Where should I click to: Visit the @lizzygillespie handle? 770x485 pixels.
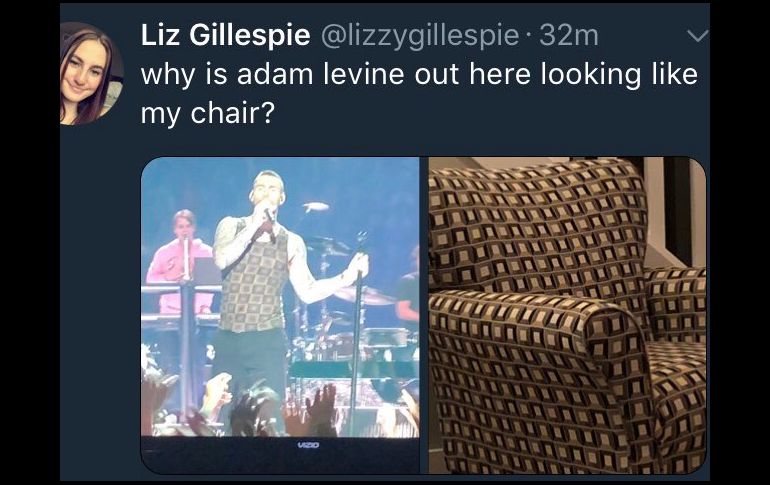point(420,36)
